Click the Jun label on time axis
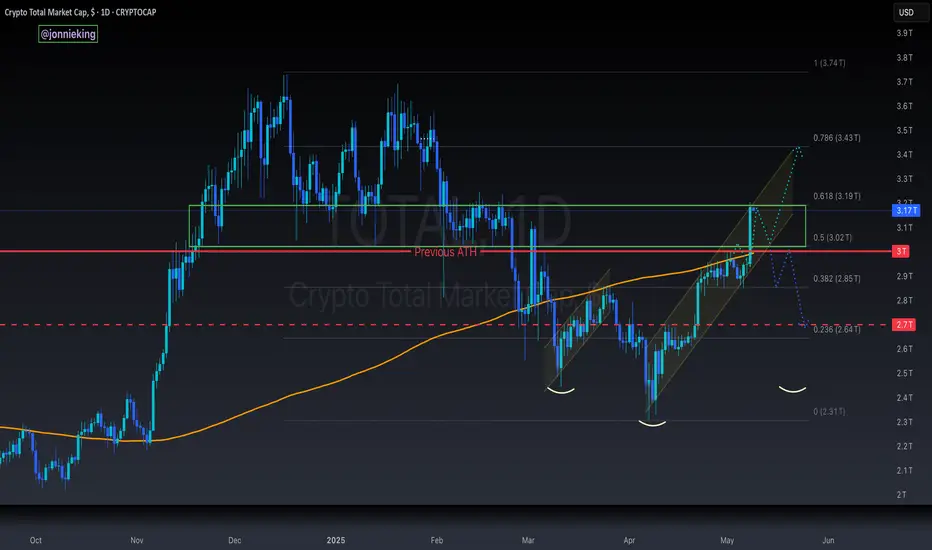 tap(828, 540)
